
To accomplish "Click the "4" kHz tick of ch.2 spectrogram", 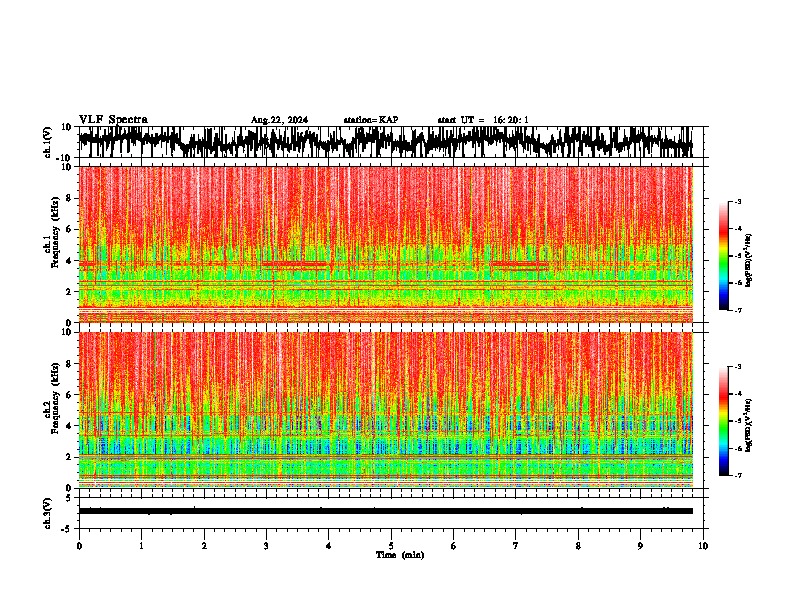I will (70, 426).
